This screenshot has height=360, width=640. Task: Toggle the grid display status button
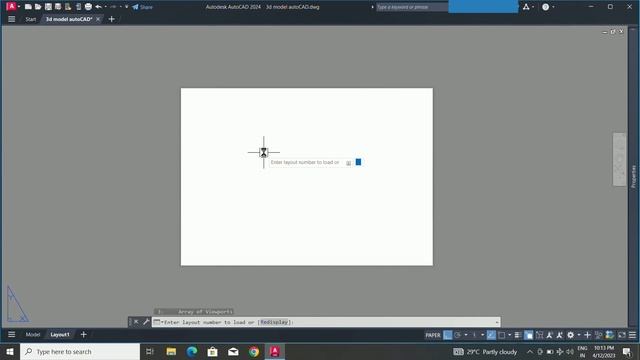[x=447, y=335]
